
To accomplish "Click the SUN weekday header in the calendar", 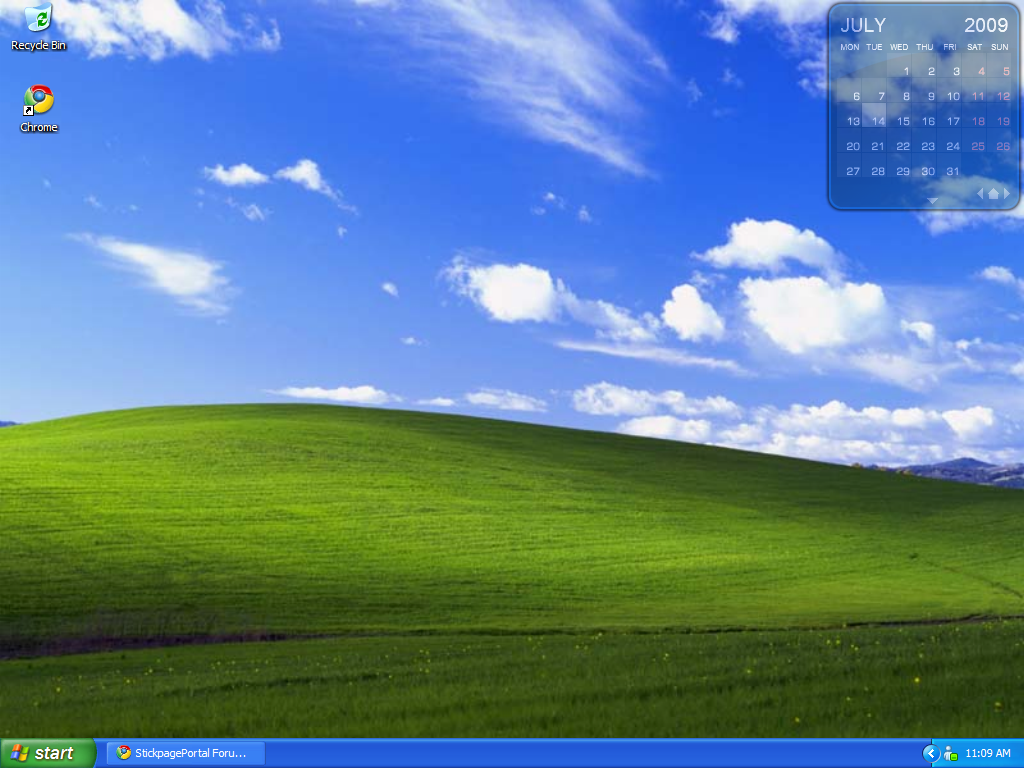I will tap(1000, 47).
